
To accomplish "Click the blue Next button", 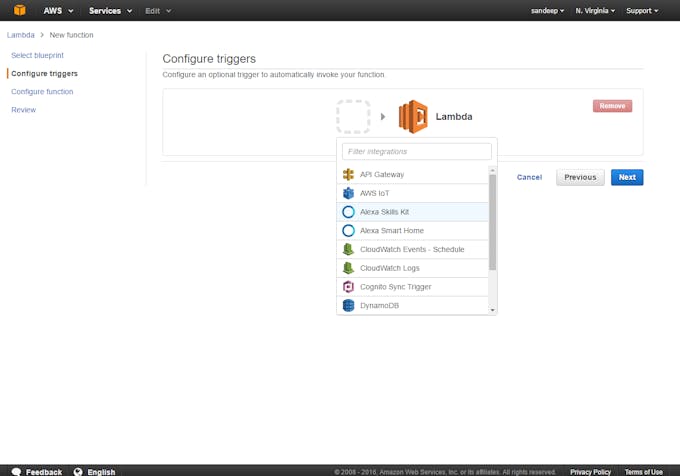I will pyautogui.click(x=627, y=177).
